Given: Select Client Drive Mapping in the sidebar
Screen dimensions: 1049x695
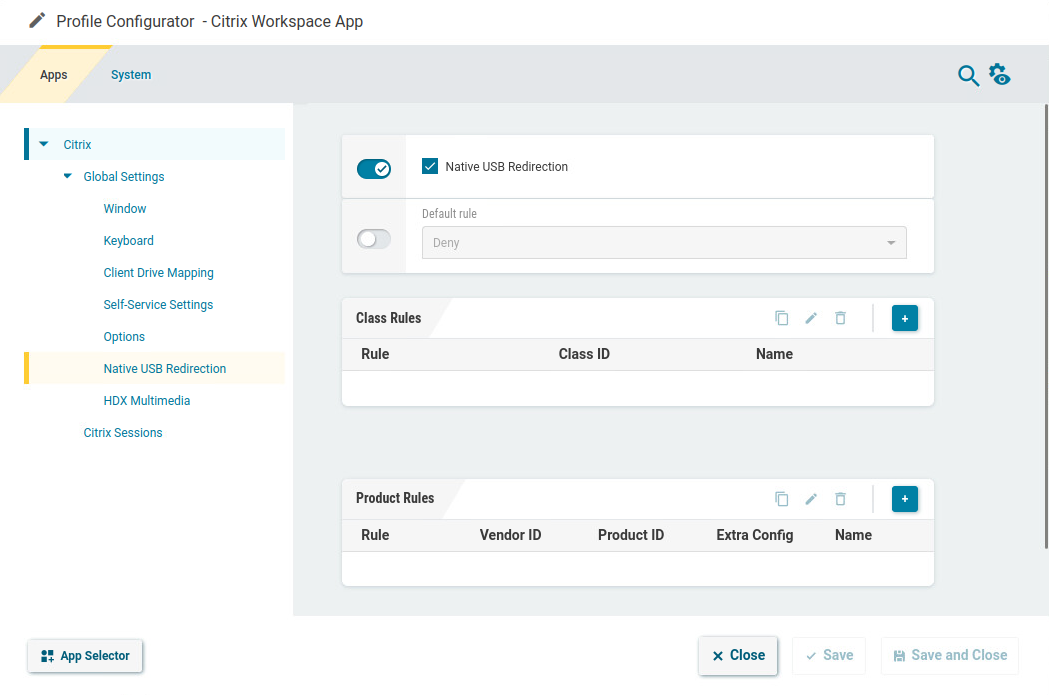Looking at the screenshot, I should pyautogui.click(x=158, y=272).
